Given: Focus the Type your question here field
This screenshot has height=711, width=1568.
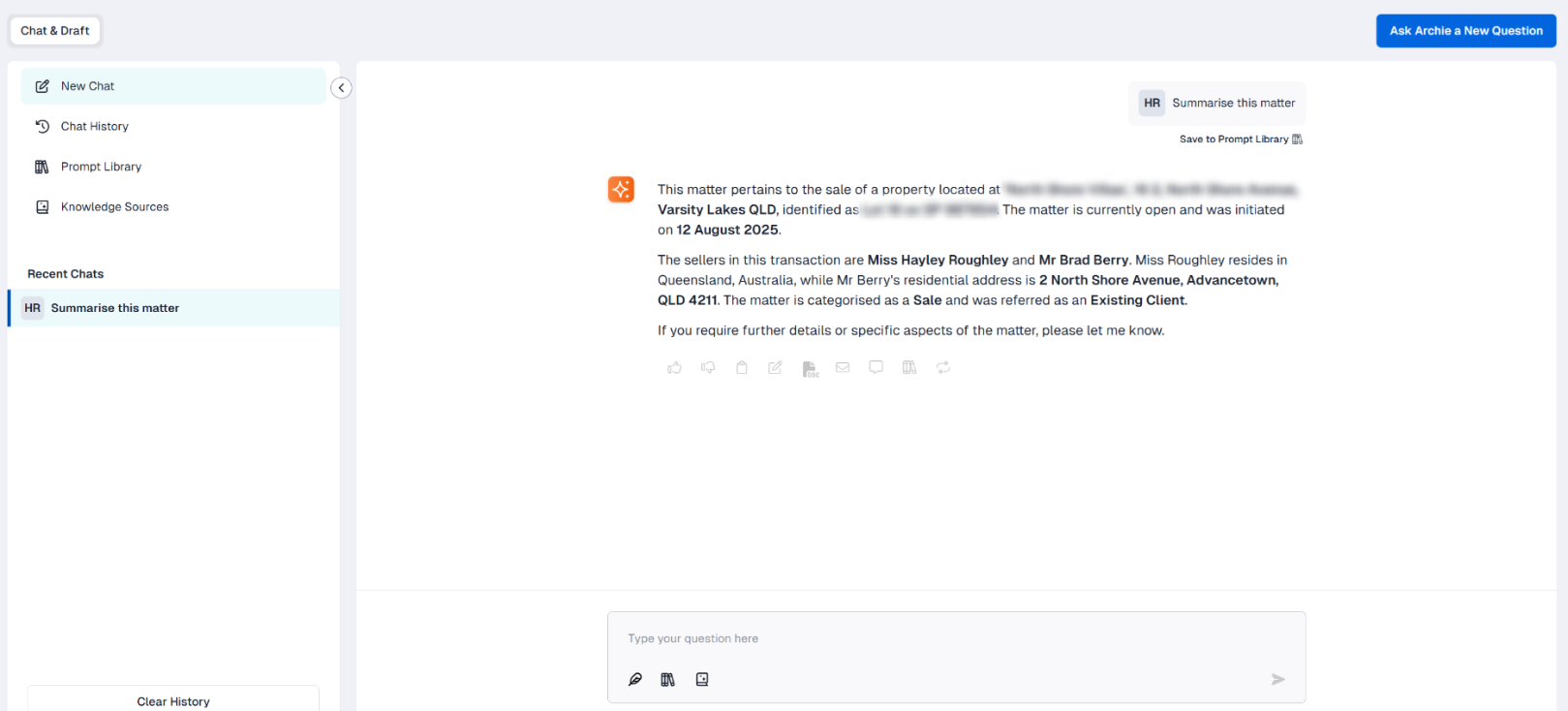Looking at the screenshot, I should (956, 639).
